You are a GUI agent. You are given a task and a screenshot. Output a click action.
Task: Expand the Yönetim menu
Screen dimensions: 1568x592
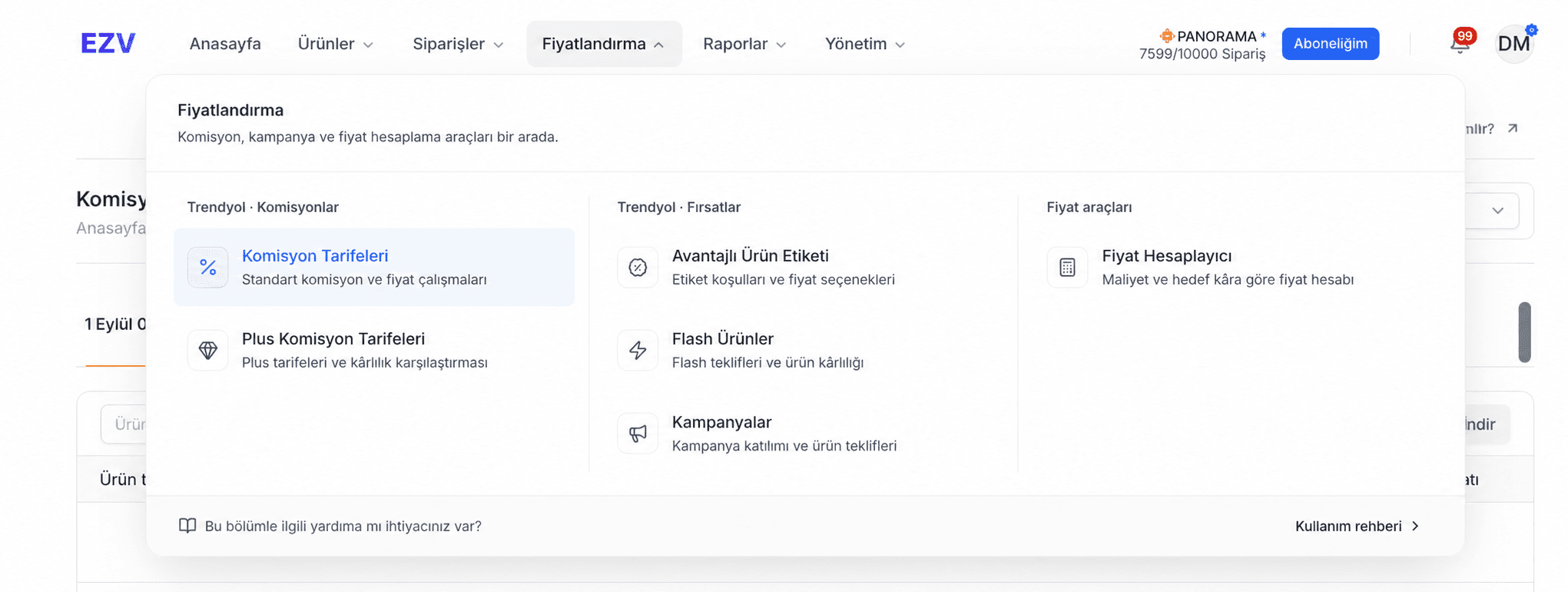(x=865, y=44)
